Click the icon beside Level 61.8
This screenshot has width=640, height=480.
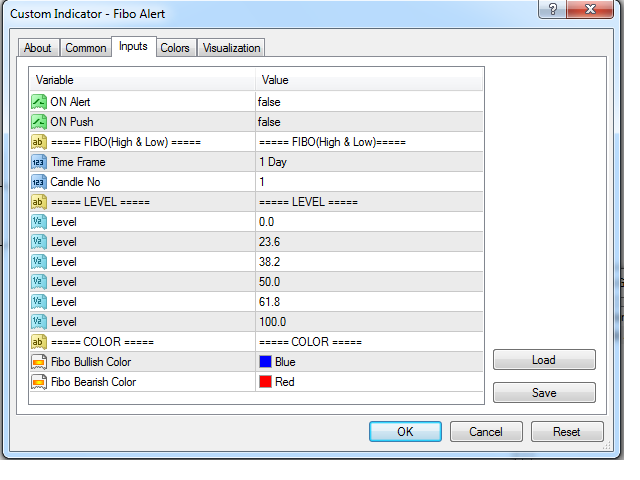tap(39, 302)
